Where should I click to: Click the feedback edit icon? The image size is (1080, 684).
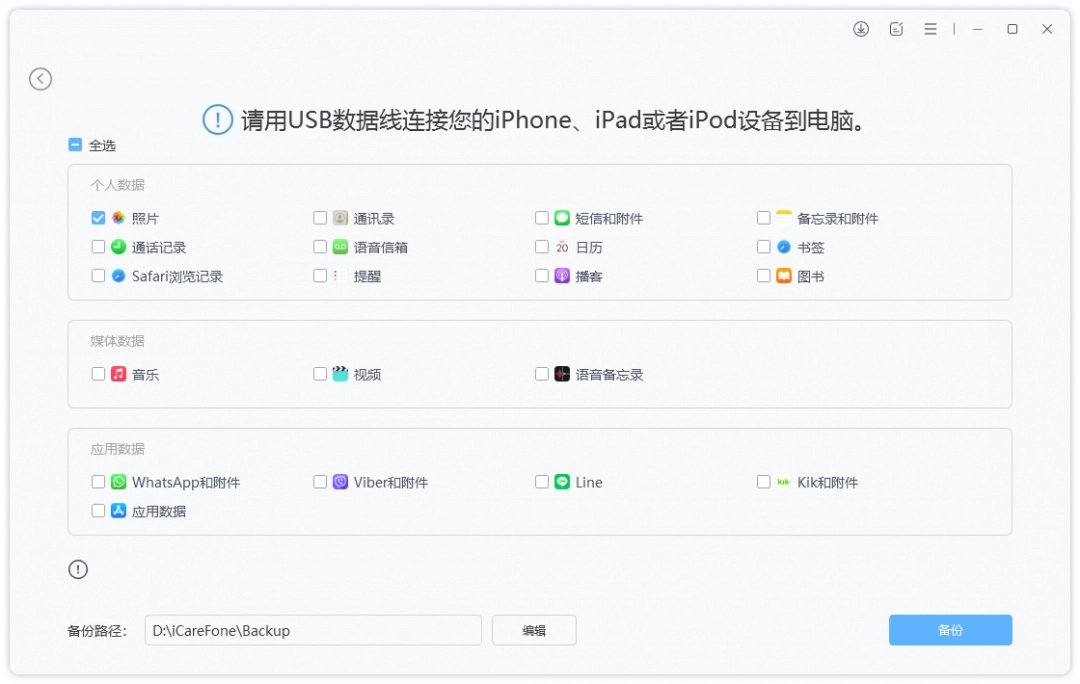[896, 28]
